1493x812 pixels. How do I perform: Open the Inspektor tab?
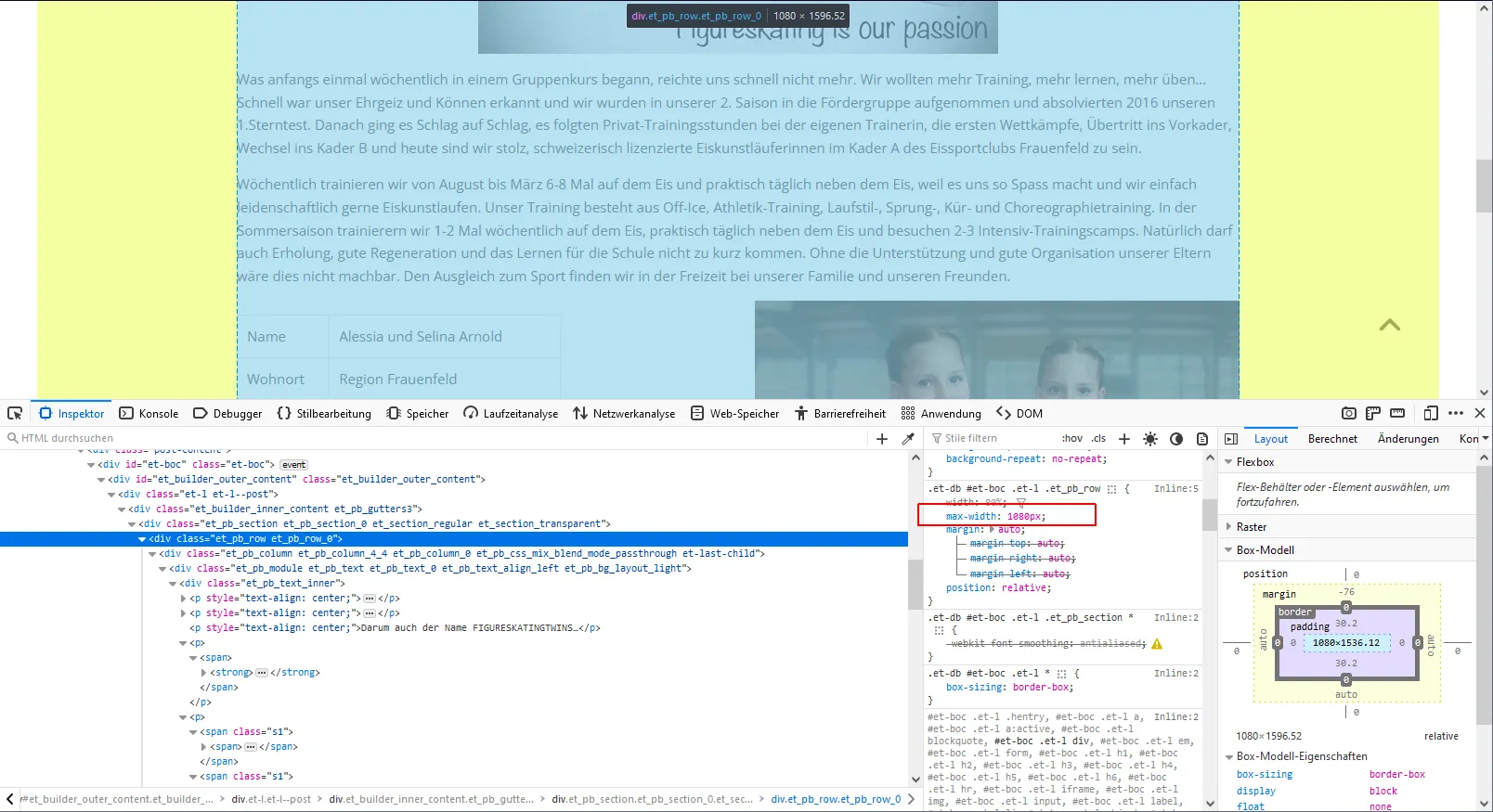tap(71, 413)
